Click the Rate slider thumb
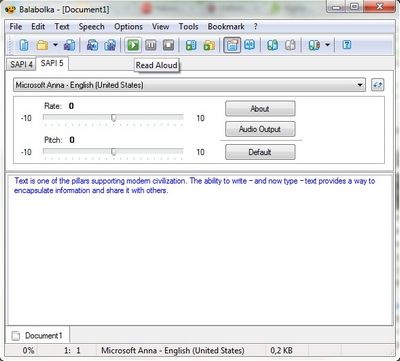The width and height of the screenshot is (400, 361). click(x=114, y=118)
